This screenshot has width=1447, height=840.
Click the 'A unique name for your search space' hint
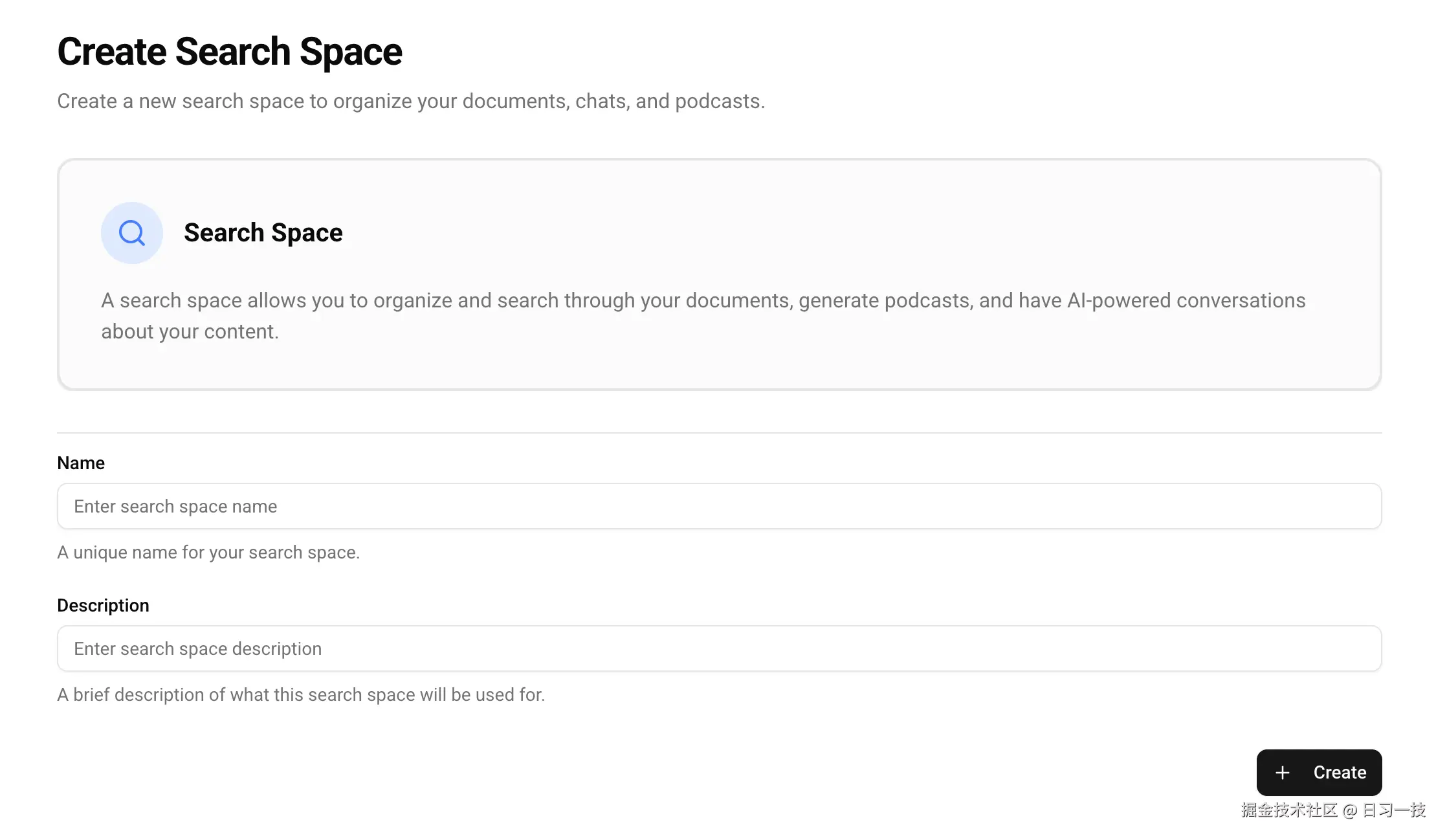(208, 552)
